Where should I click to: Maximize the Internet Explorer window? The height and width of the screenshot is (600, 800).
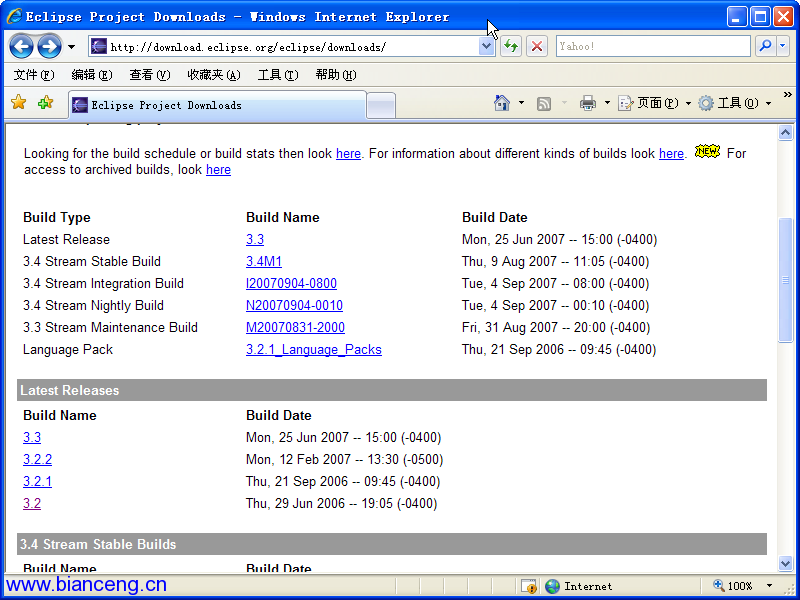760,17
